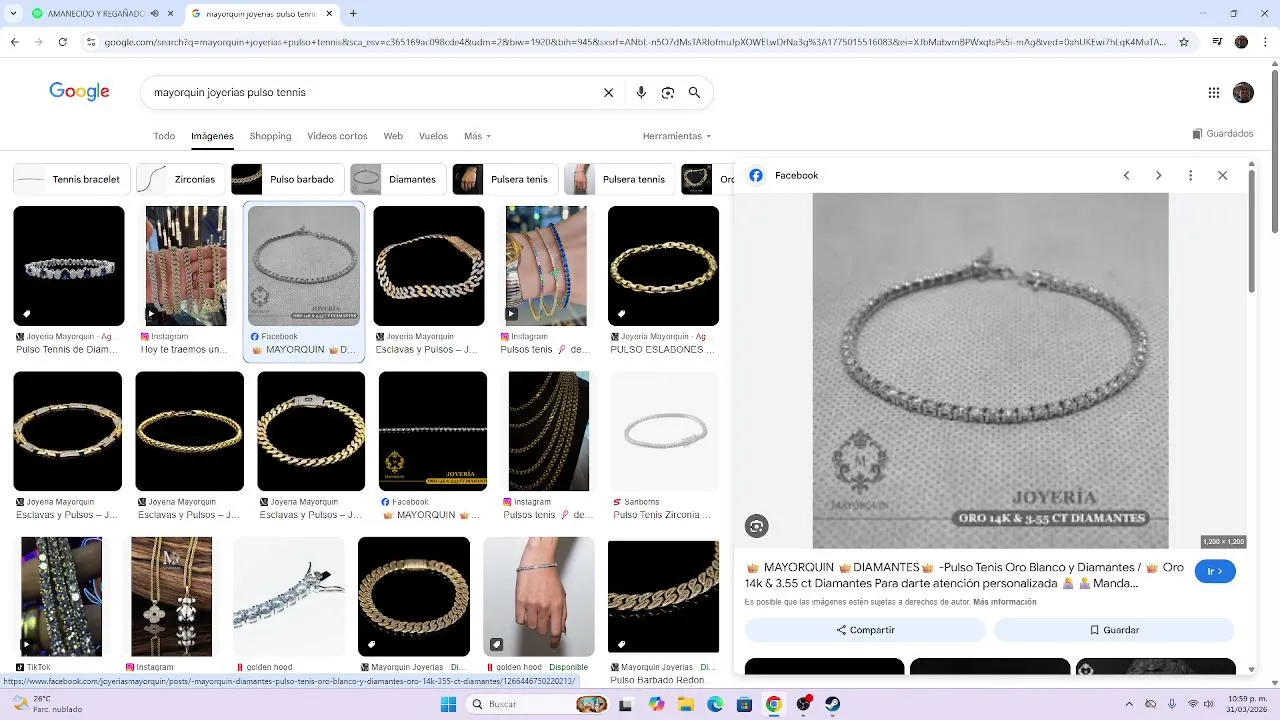The image size is (1280, 720).
Task: Open Google Lens image search icon
Action: click(668, 92)
